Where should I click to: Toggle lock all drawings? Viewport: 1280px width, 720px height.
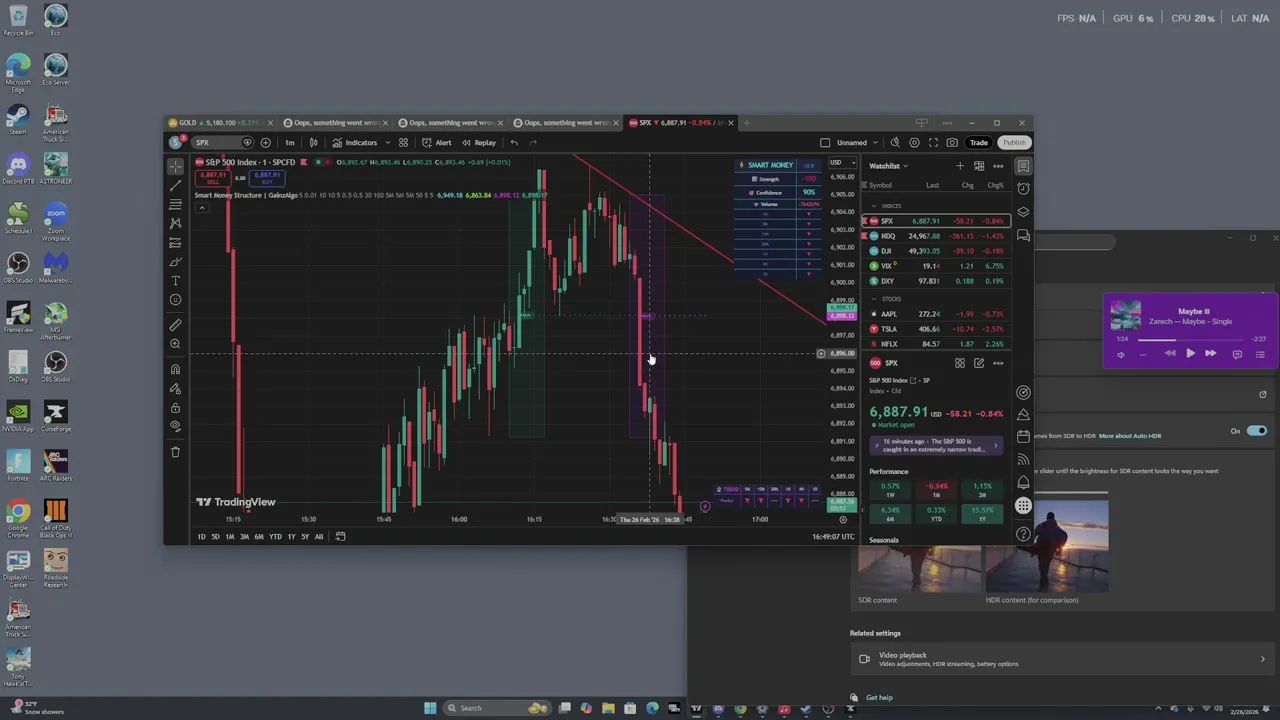pyautogui.click(x=176, y=407)
